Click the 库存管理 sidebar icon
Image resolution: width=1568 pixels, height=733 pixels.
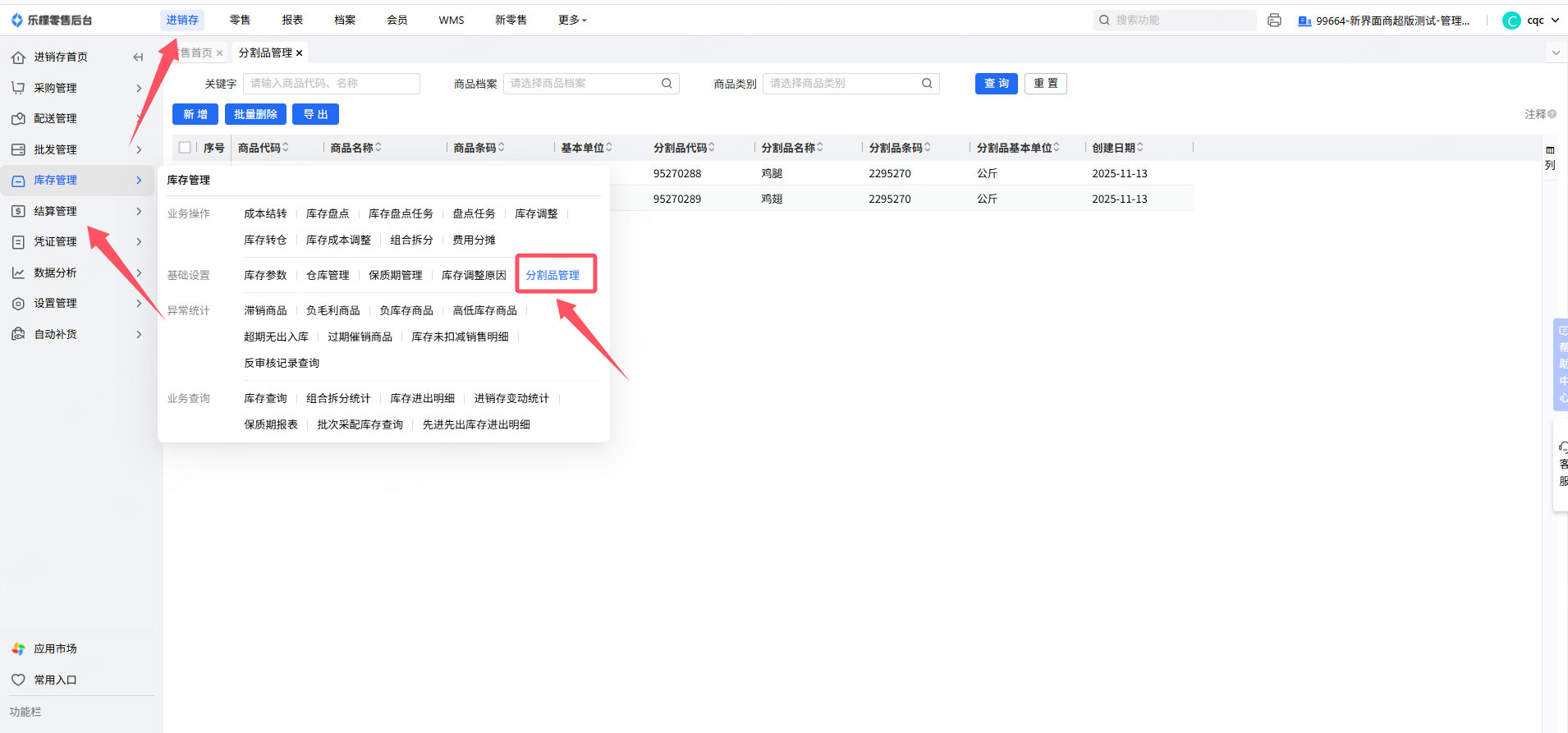[x=18, y=181]
